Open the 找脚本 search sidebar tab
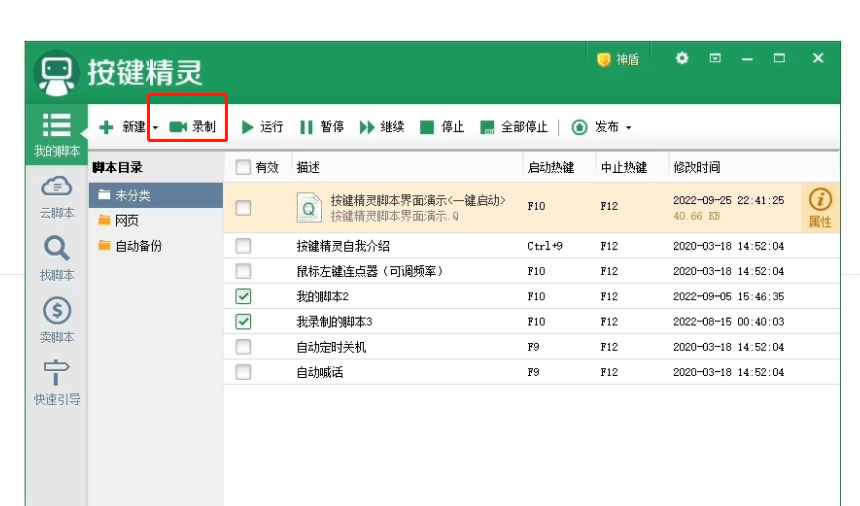The height and width of the screenshot is (506, 860). 56,259
